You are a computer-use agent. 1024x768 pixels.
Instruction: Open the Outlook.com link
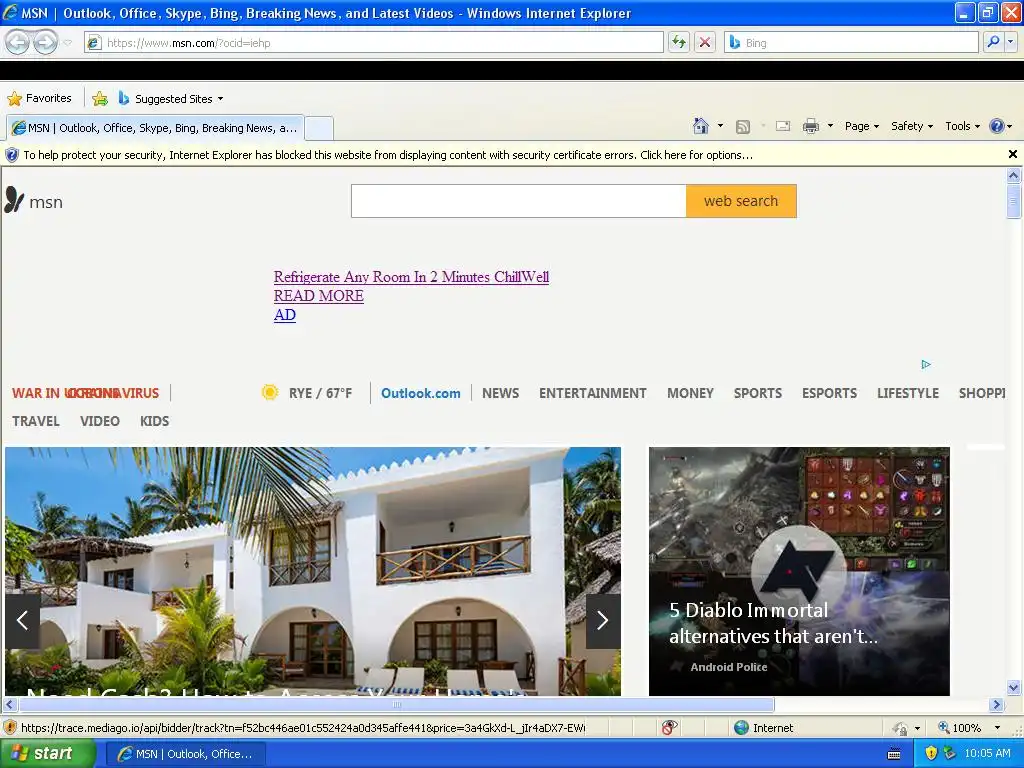tap(421, 393)
